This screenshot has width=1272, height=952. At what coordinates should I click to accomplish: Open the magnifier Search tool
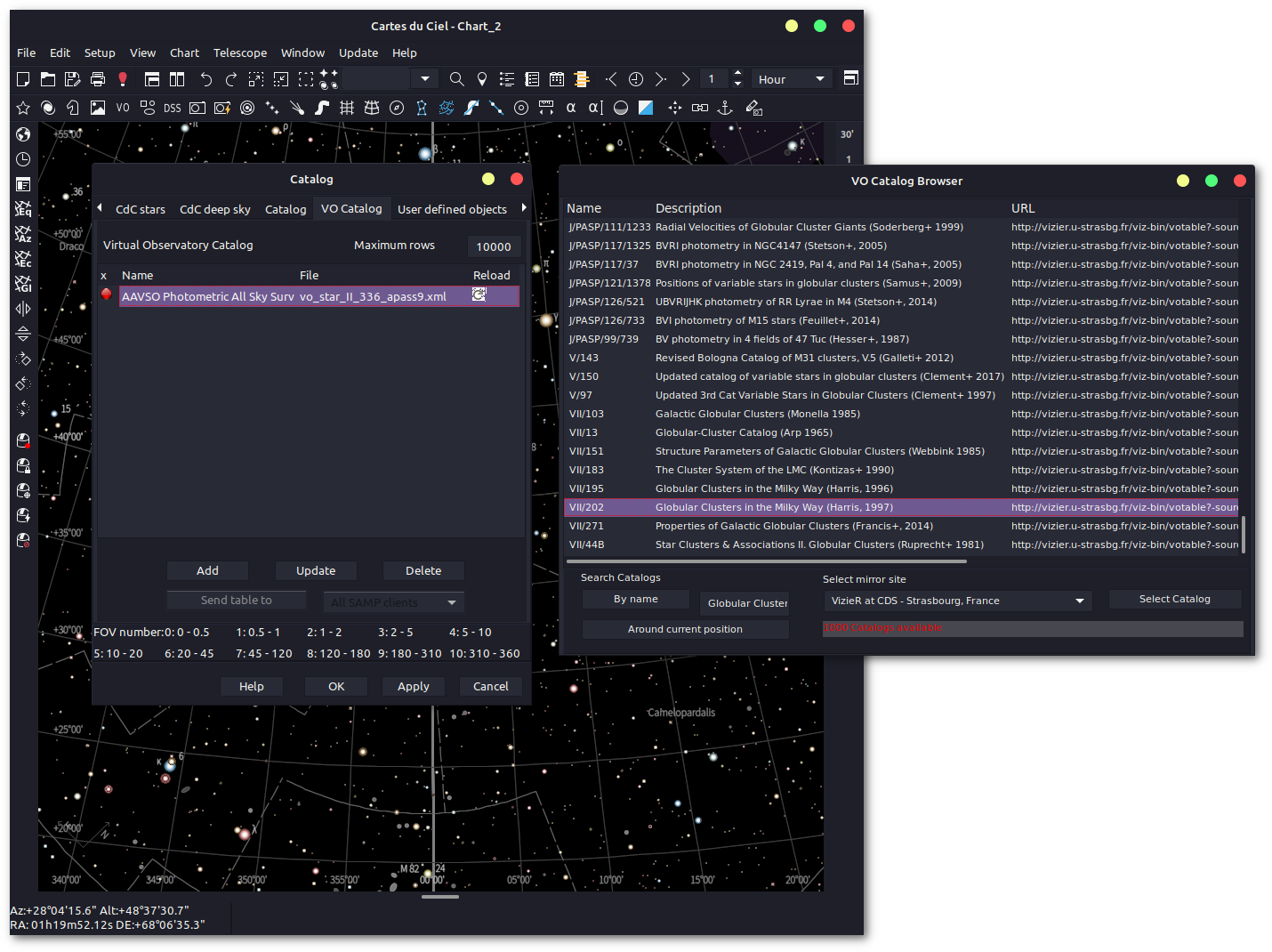(457, 79)
